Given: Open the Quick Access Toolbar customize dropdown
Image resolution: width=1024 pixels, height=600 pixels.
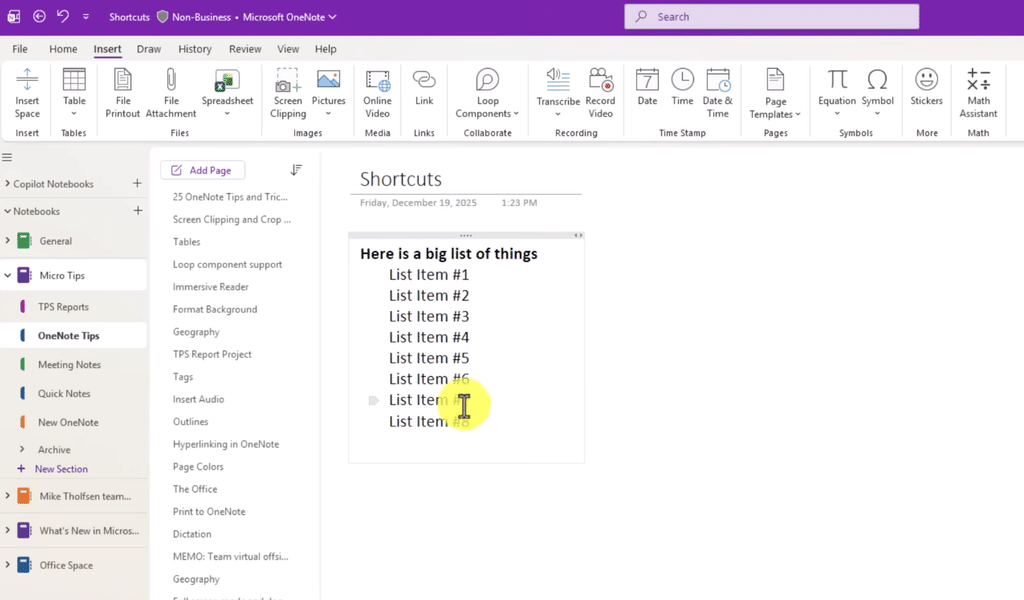Looking at the screenshot, I should (x=86, y=16).
